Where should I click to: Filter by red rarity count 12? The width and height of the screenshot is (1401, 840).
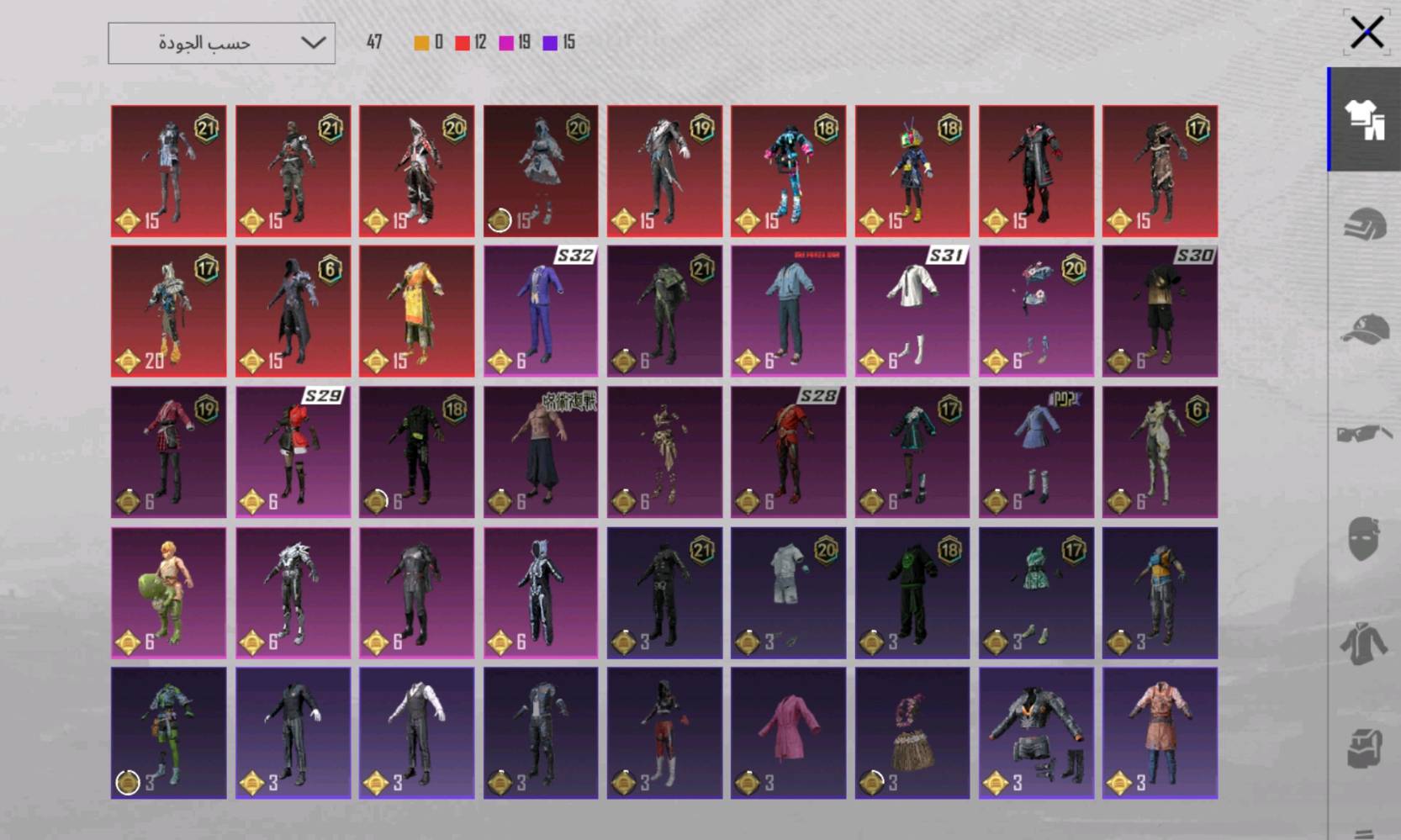pyautogui.click(x=470, y=43)
